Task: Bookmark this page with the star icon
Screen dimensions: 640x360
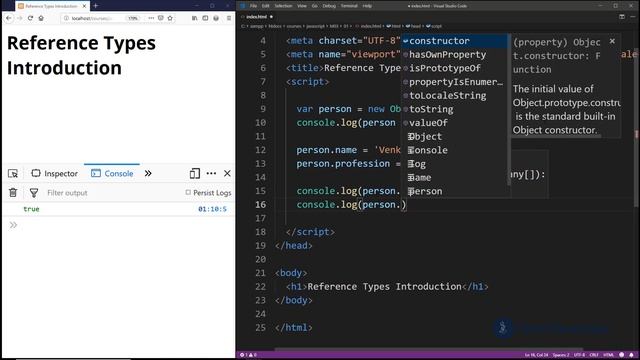Action: (x=170, y=18)
